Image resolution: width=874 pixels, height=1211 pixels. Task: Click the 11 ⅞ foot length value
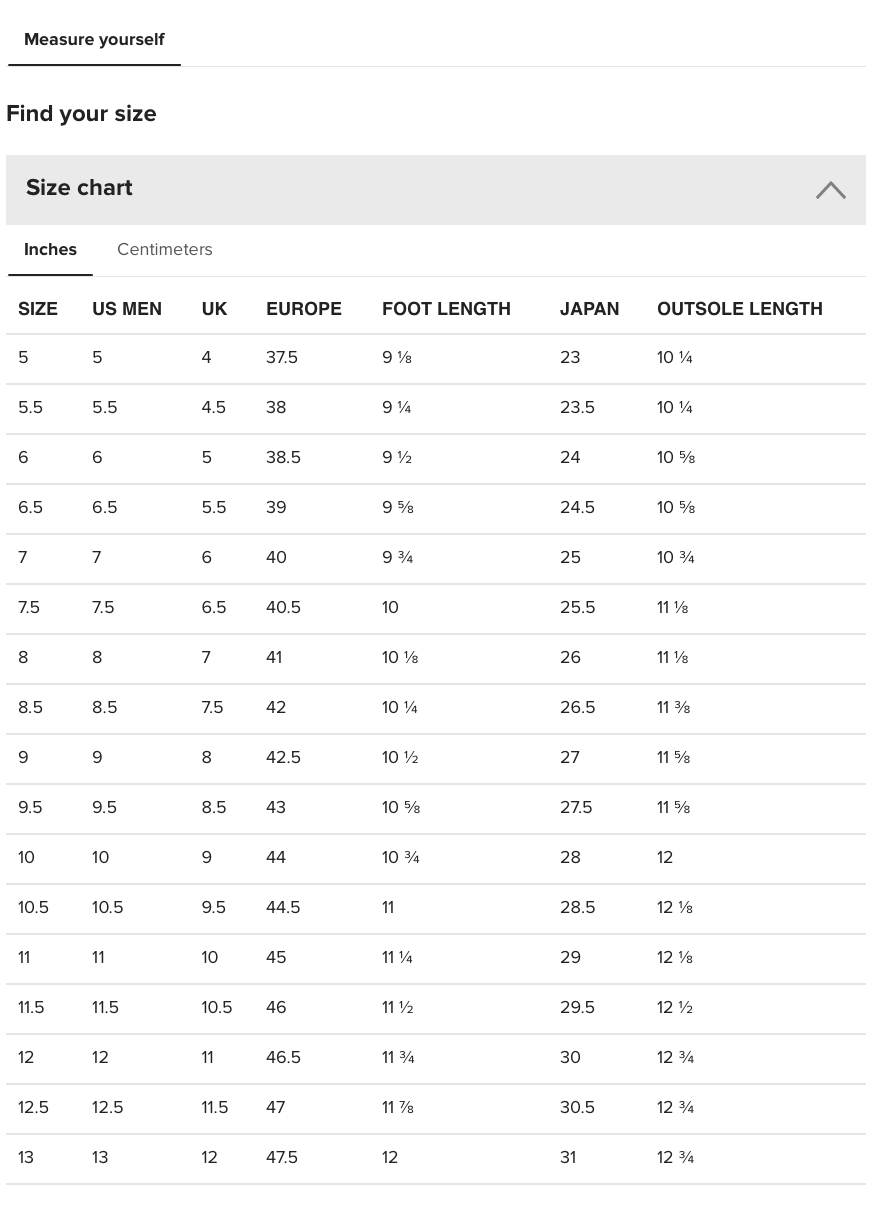pos(398,1108)
